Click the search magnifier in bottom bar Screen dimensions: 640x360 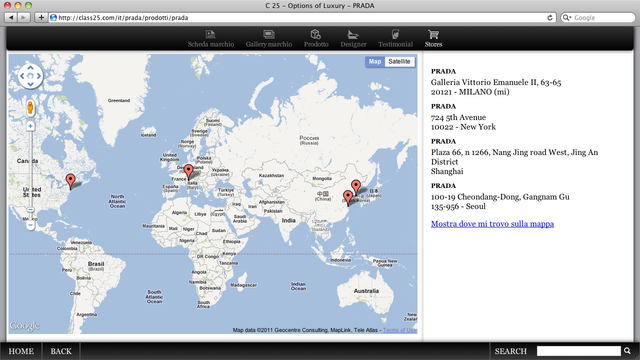pos(627,351)
